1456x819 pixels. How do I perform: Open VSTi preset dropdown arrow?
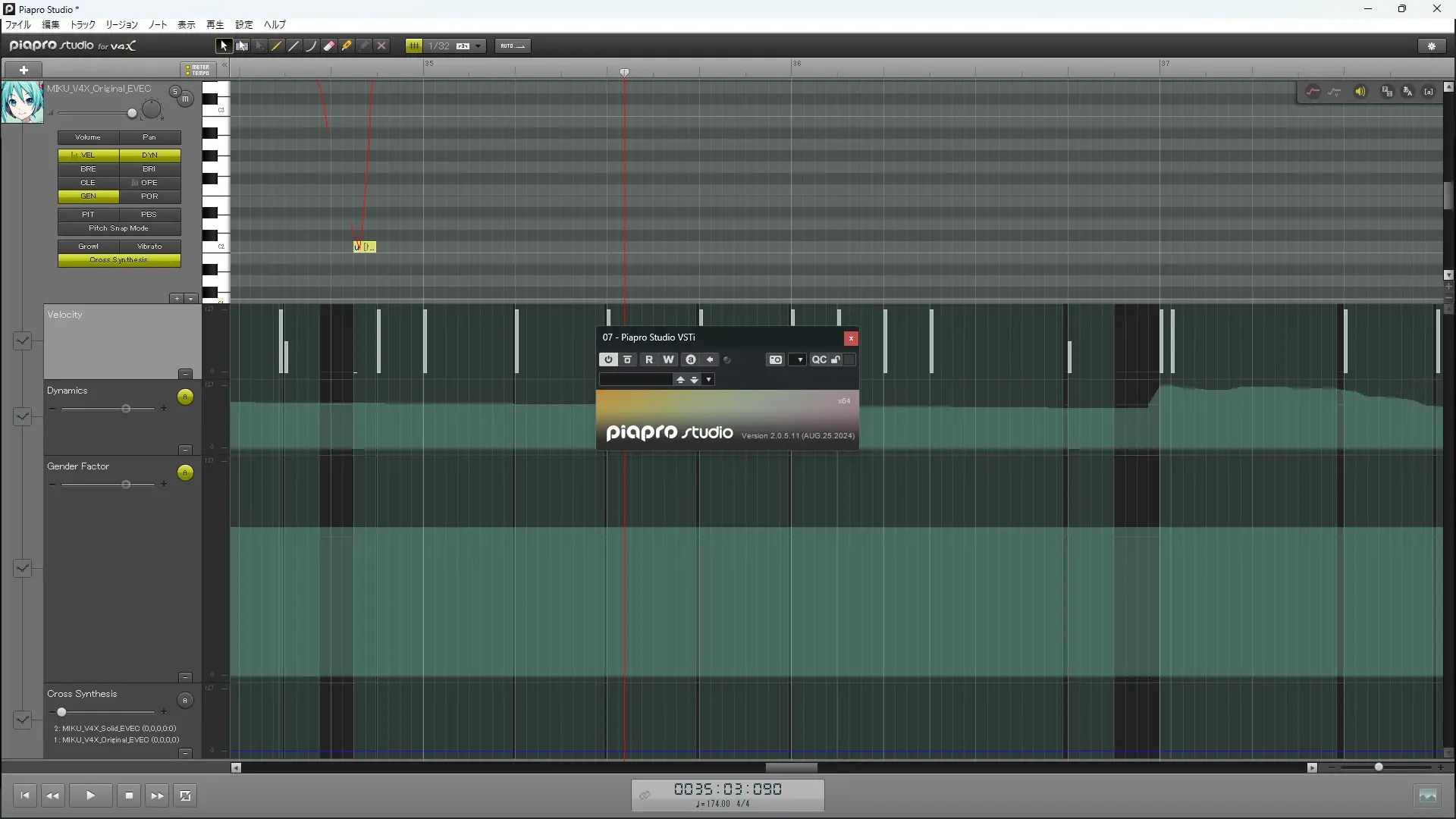click(x=708, y=380)
